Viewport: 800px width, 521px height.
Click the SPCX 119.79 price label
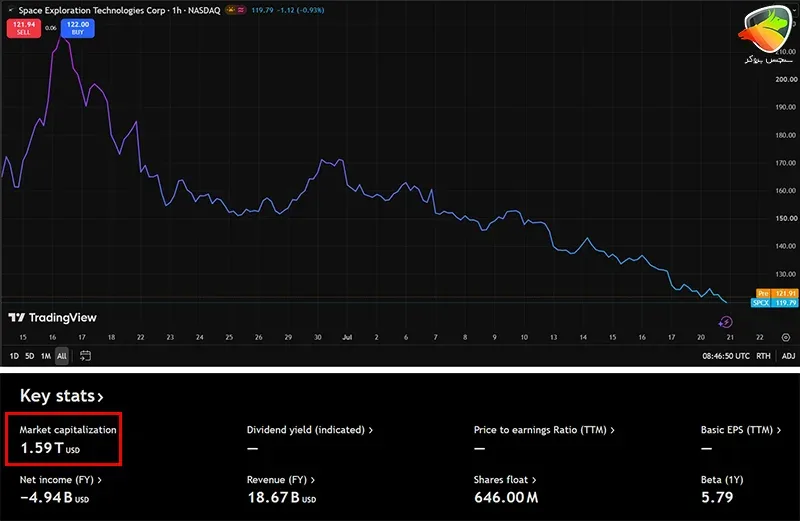774,303
